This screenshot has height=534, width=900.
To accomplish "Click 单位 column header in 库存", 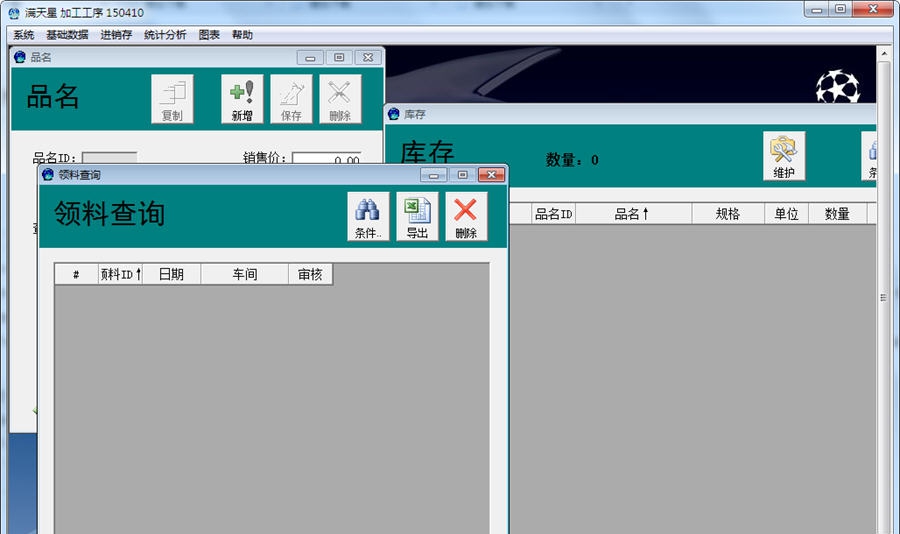I will click(x=786, y=214).
